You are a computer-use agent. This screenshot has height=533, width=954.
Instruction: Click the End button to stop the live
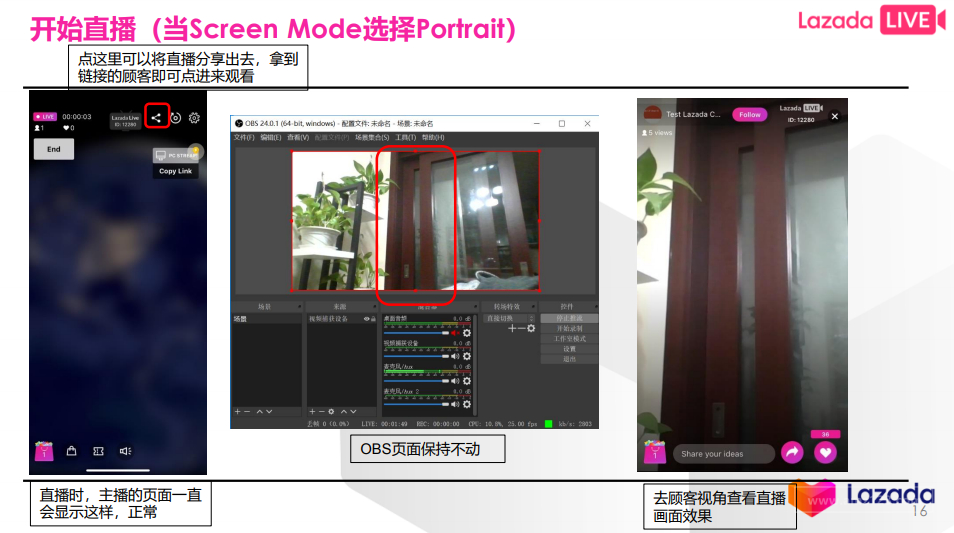pyautogui.click(x=54, y=149)
